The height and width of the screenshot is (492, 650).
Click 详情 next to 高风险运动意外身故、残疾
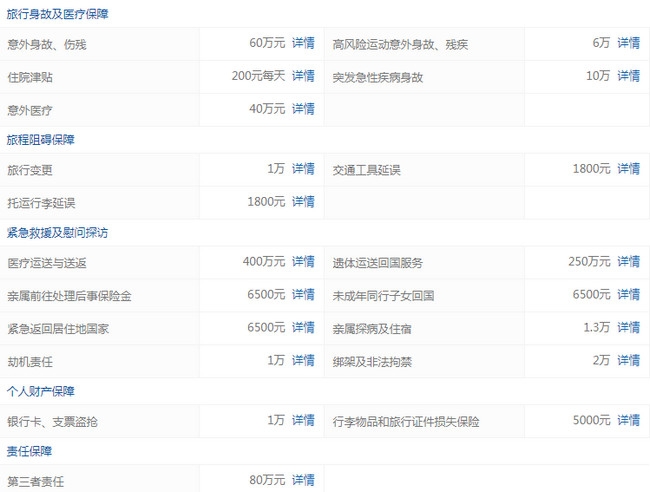(x=628, y=43)
